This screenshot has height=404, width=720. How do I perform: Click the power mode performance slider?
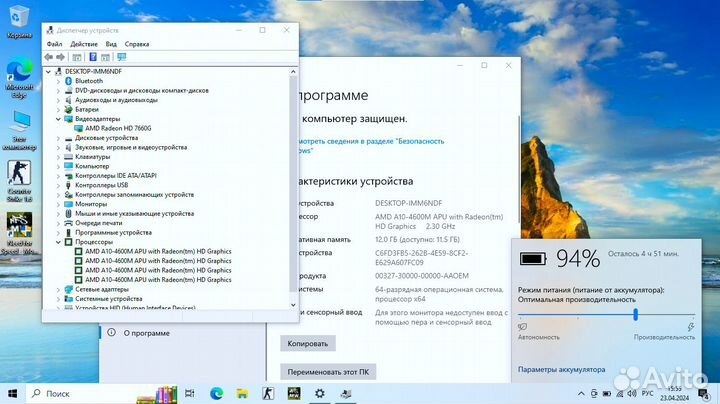pyautogui.click(x=635, y=313)
